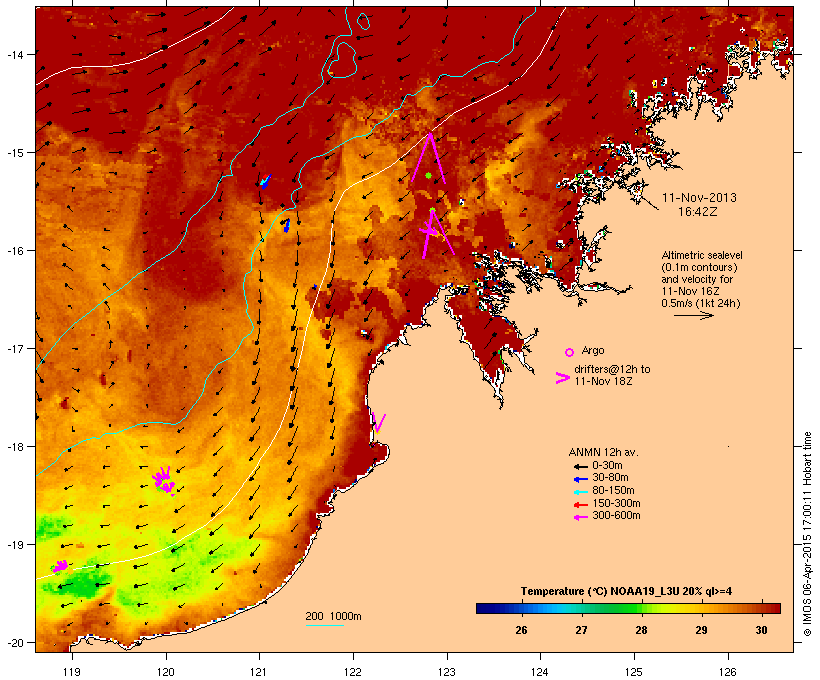Click the dark blue 26°C end of colorbar

pos(484,608)
